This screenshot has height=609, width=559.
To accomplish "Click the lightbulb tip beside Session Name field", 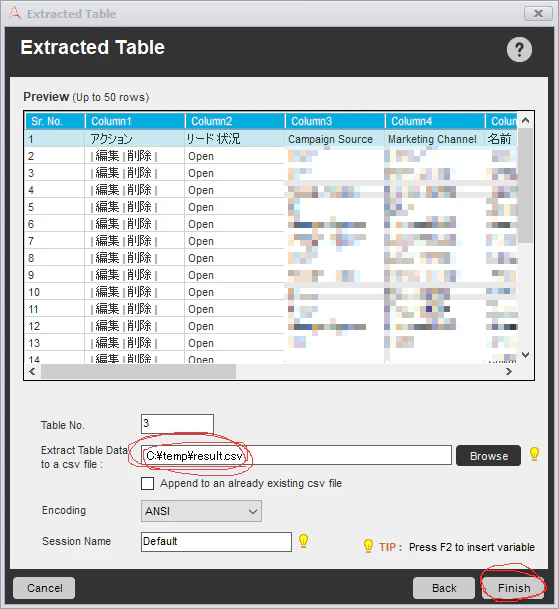I will [303, 541].
